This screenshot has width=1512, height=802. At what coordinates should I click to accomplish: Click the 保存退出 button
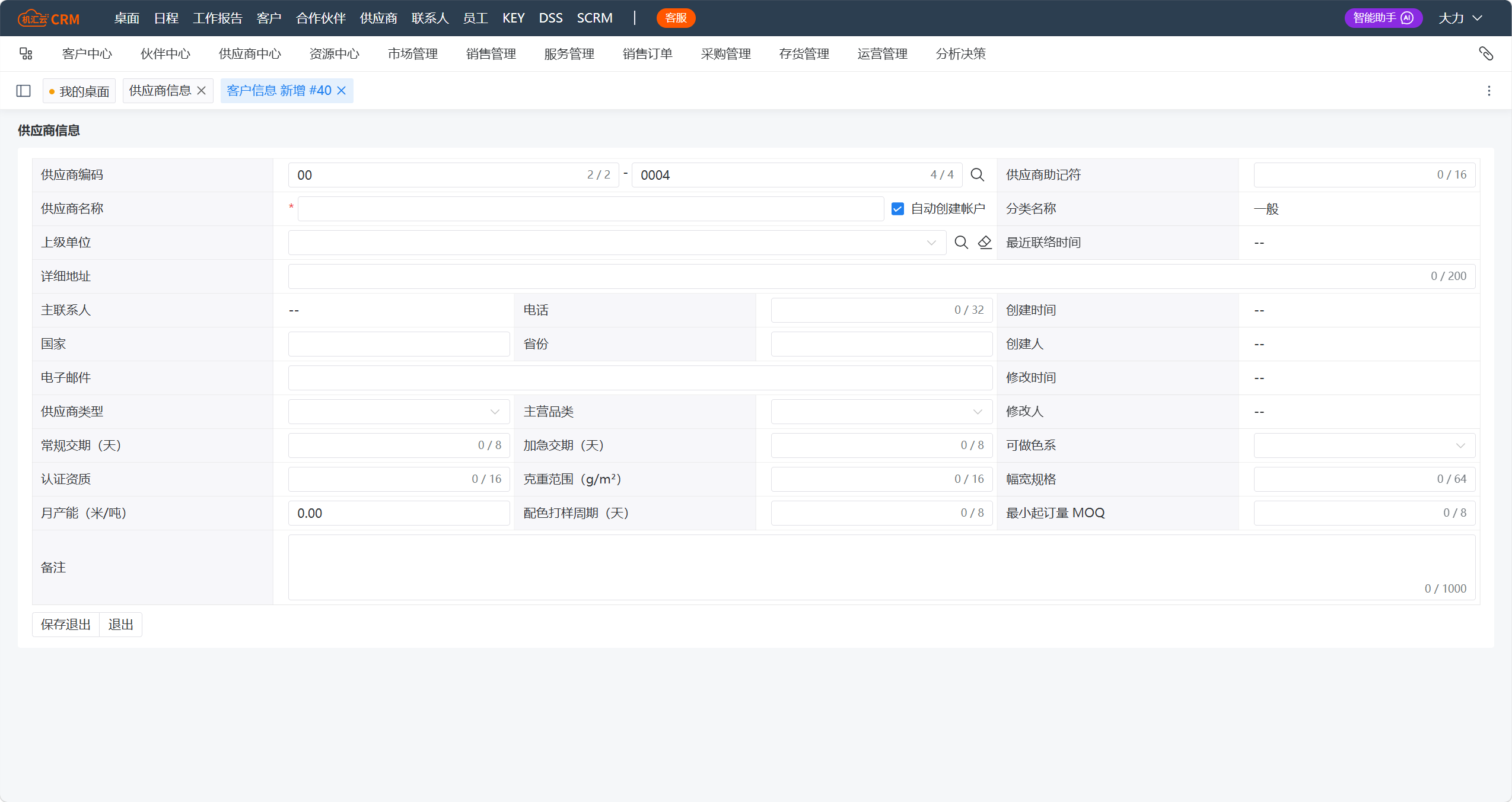(66, 625)
